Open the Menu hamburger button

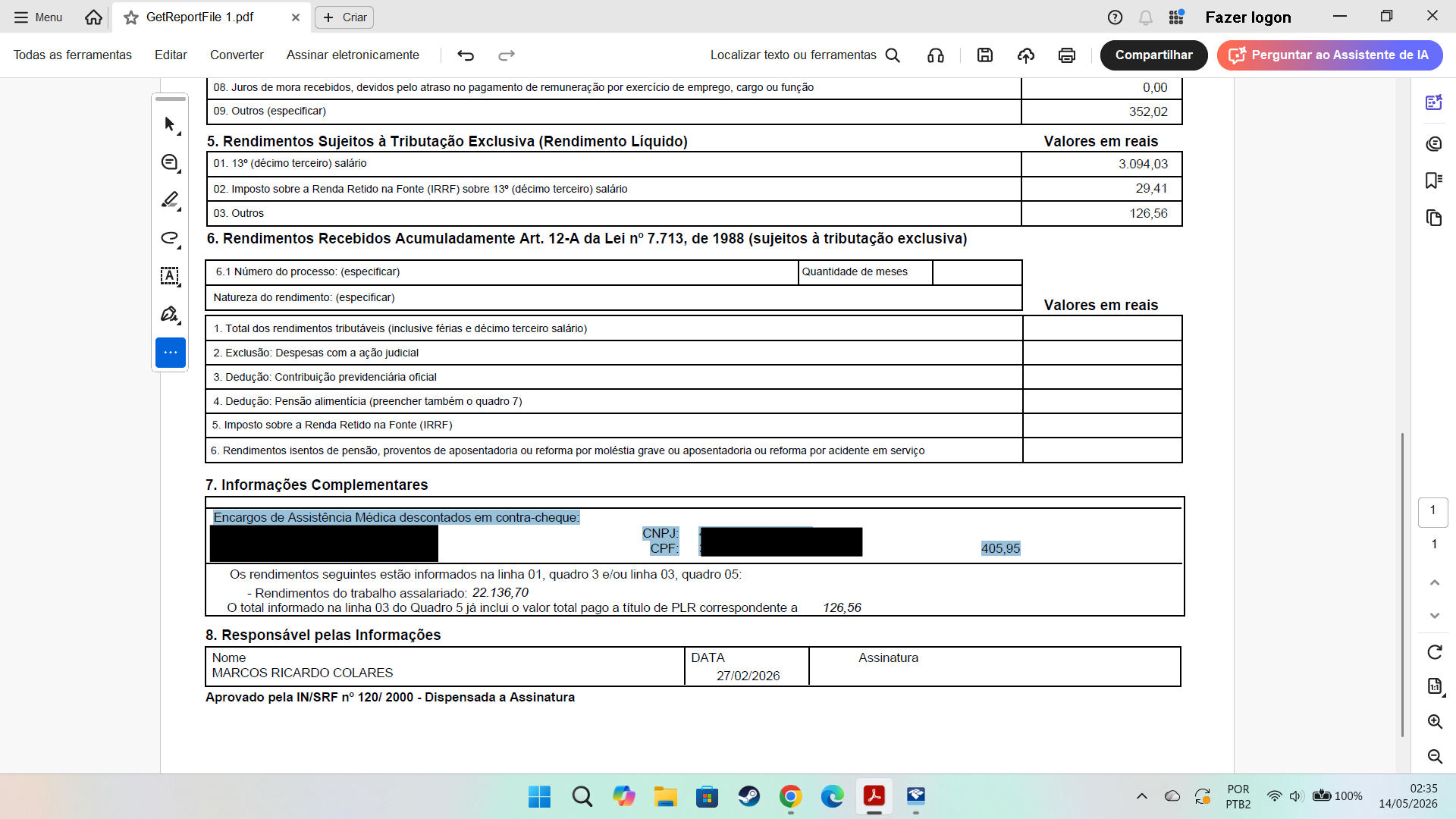38,17
